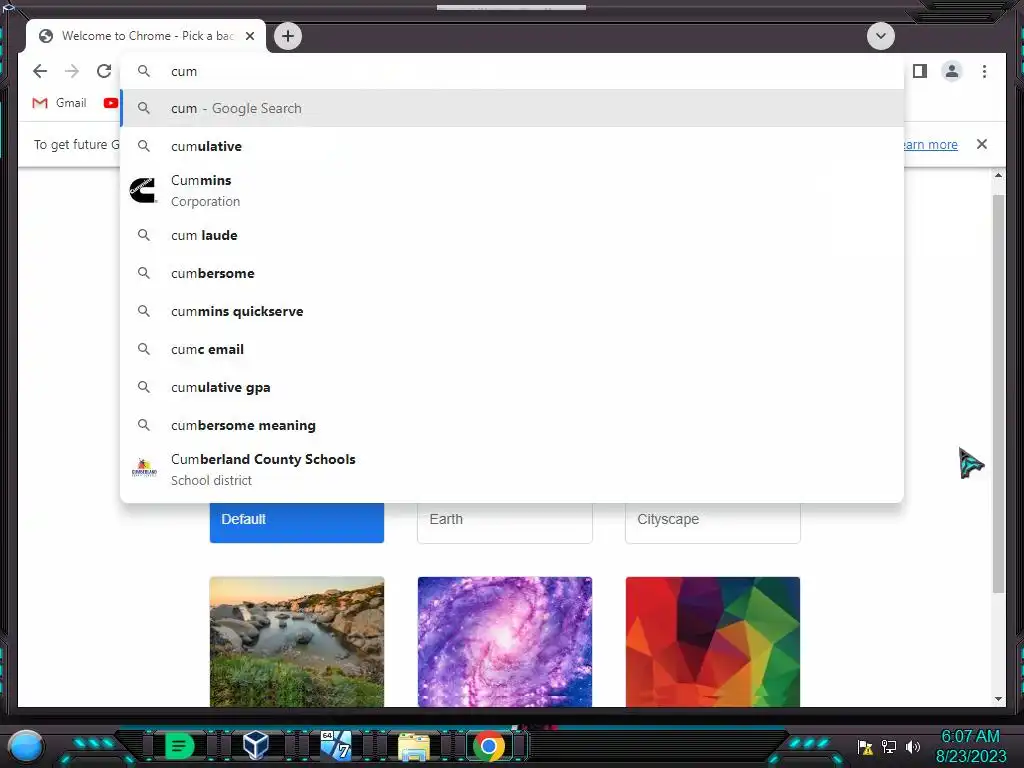1024x768 pixels.
Task: Pick the 'cumc email' suggestion
Action: (512, 349)
